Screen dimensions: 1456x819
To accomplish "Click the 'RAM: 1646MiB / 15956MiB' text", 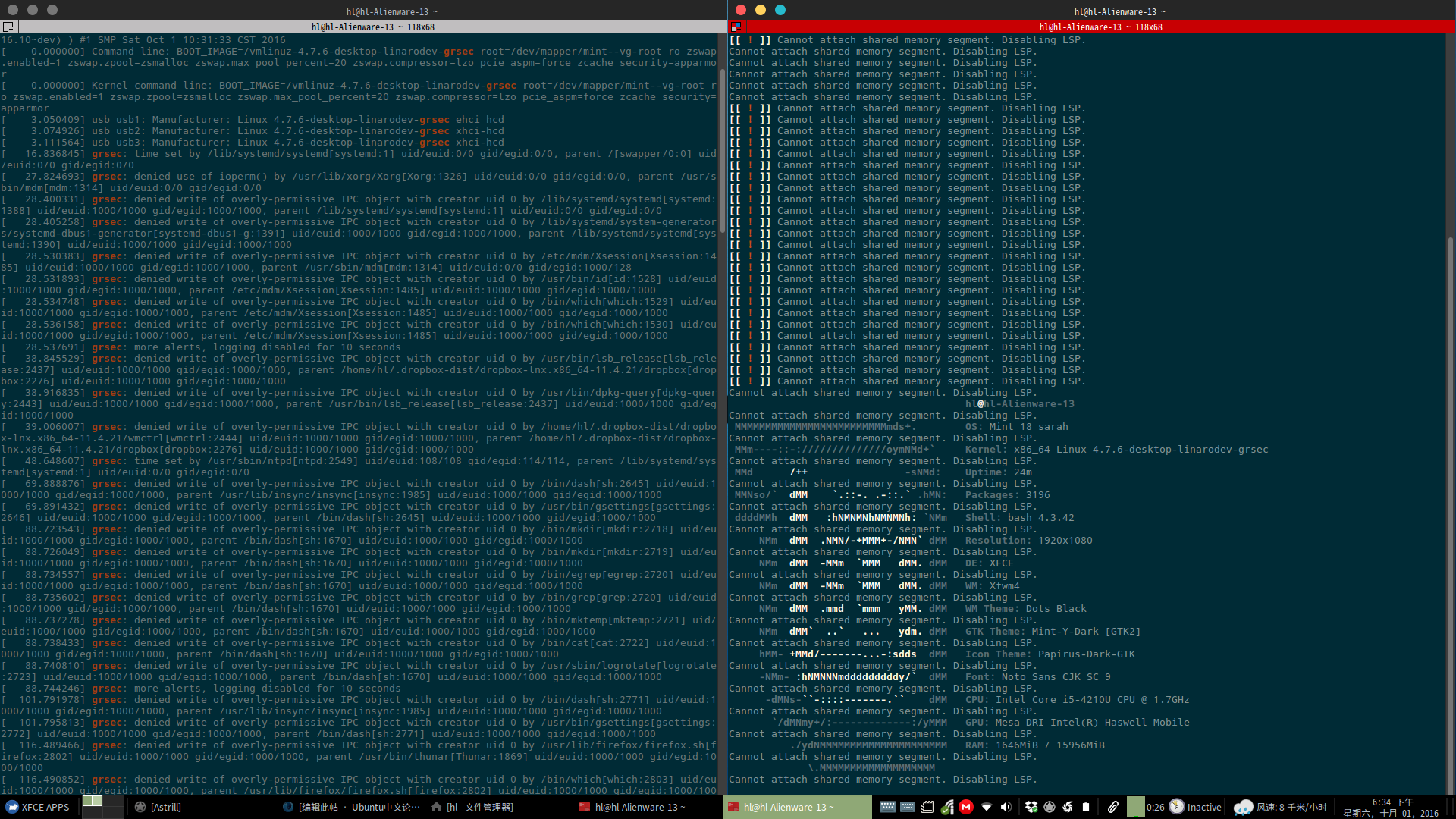I will pyautogui.click(x=1035, y=745).
